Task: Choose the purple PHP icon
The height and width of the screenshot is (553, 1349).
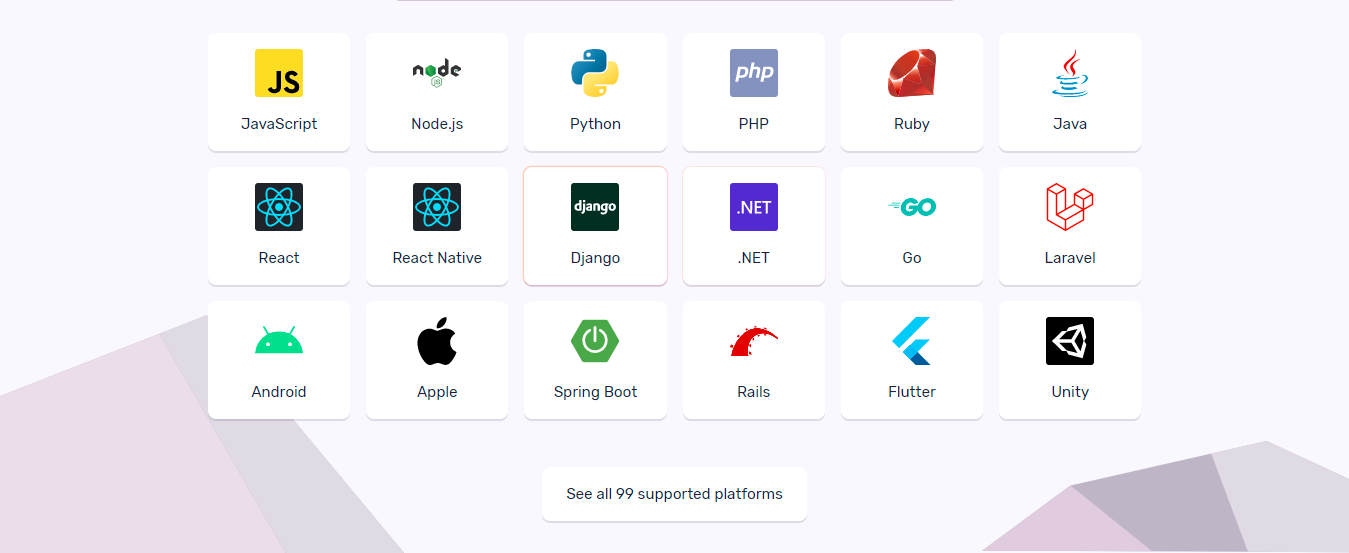Action: pos(754,73)
